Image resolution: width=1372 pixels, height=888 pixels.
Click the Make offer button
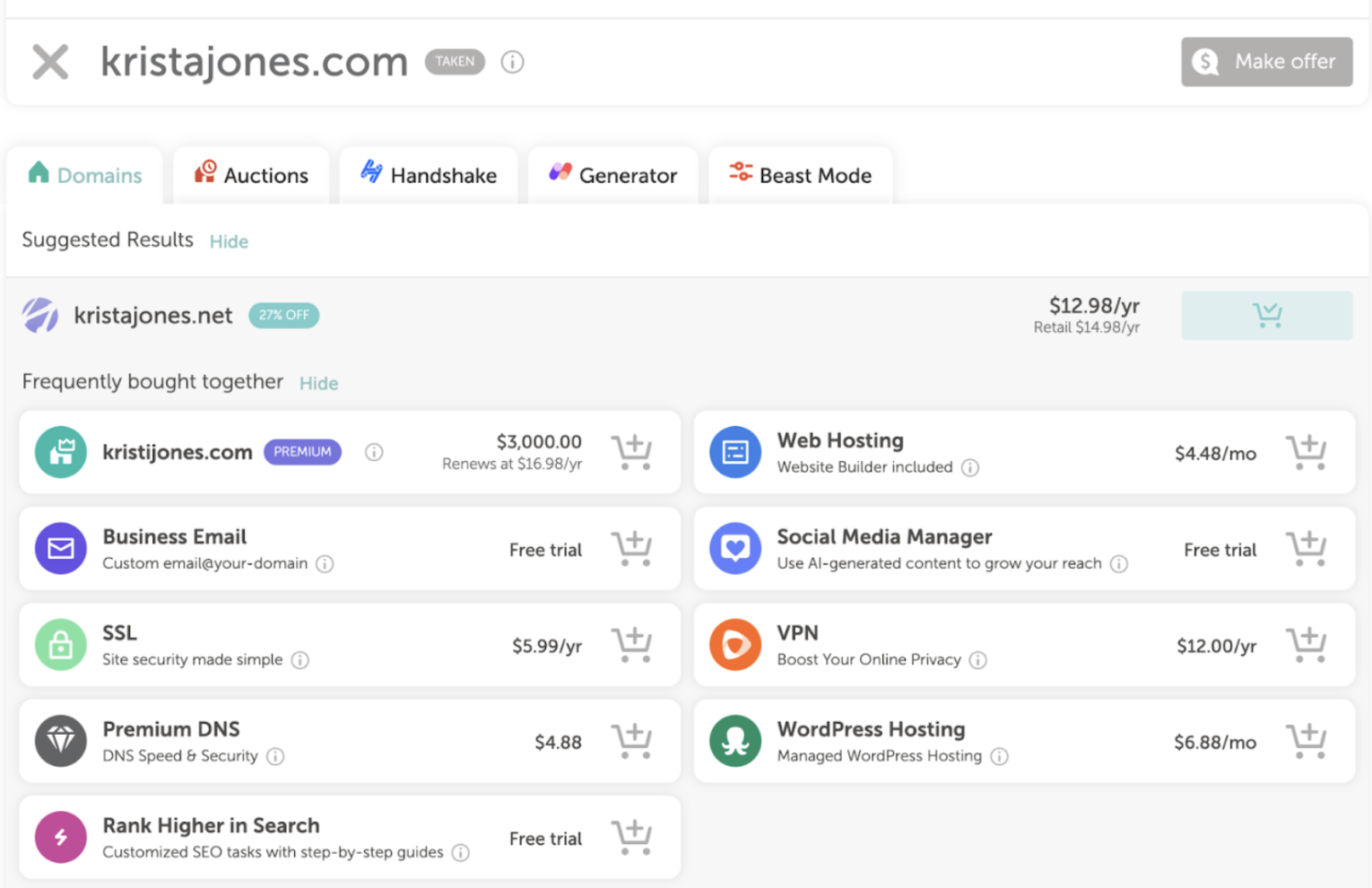click(x=1266, y=62)
